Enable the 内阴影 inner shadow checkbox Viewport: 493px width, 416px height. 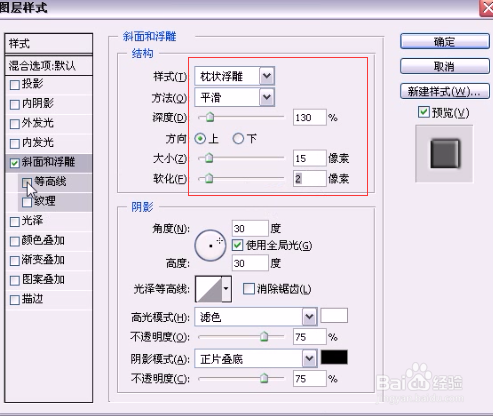[x=15, y=105]
